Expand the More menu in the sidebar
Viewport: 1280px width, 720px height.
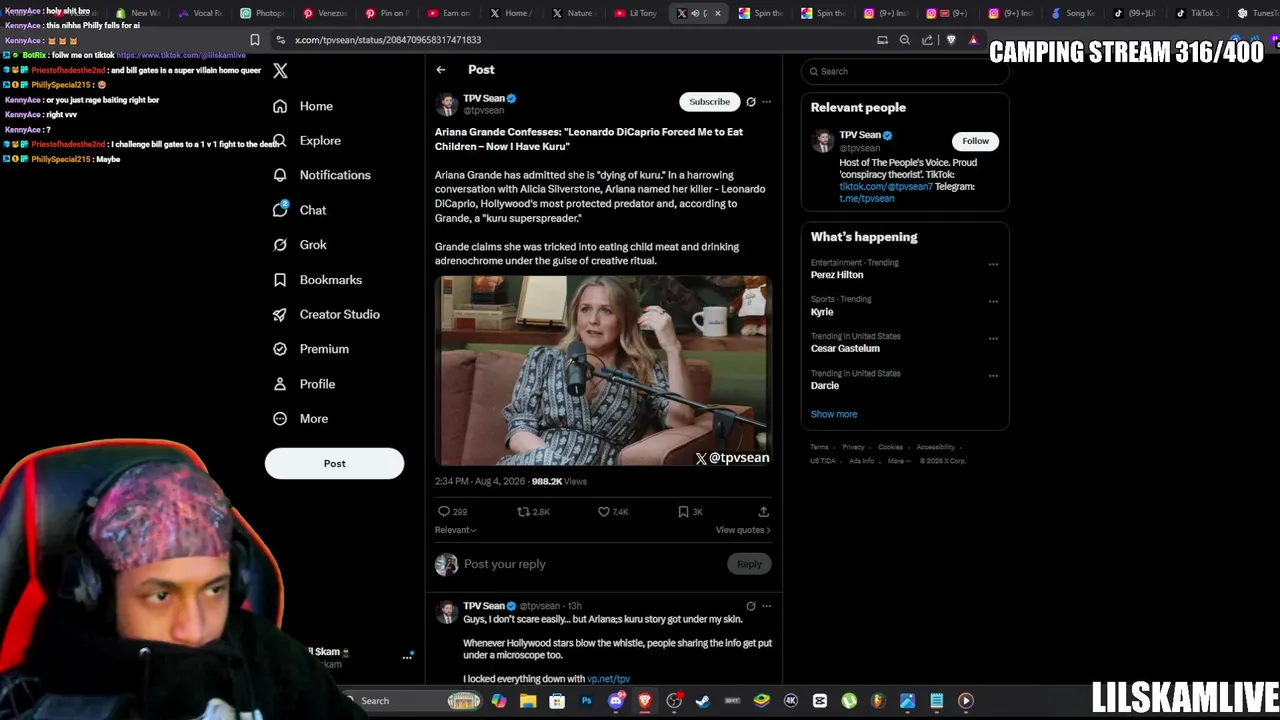point(300,419)
